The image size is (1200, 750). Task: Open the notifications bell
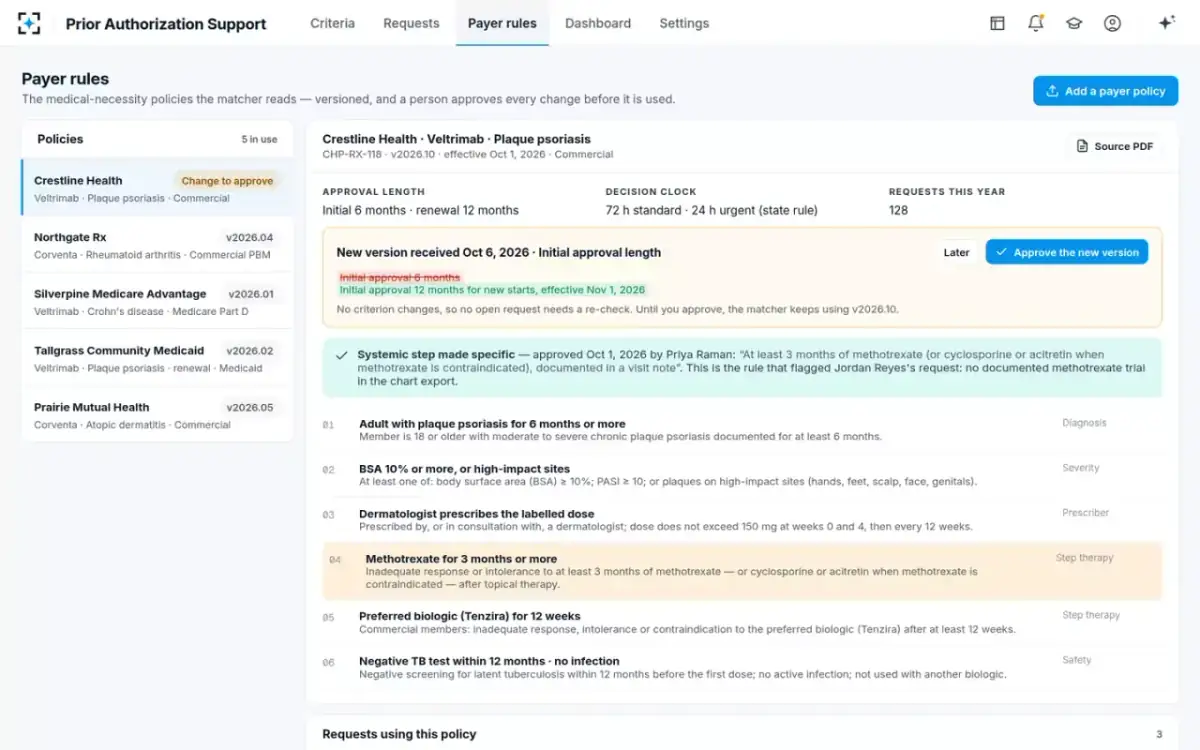pyautogui.click(x=1036, y=23)
